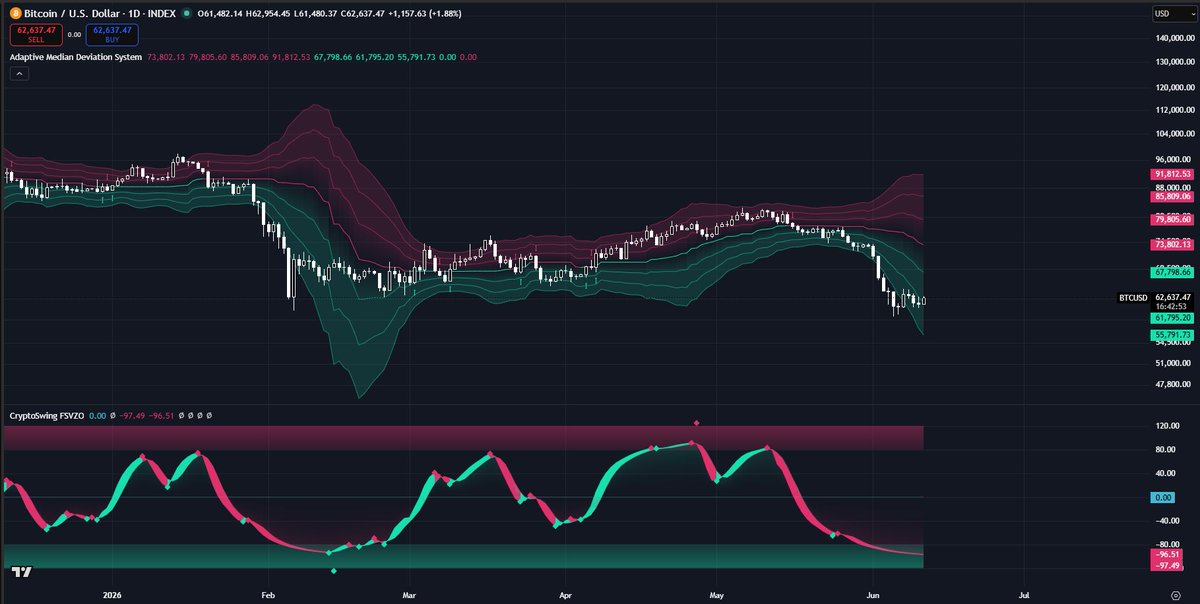Screen dimensions: 1200x604
Task: Open the USD currency dropdown
Action: [1172, 13]
